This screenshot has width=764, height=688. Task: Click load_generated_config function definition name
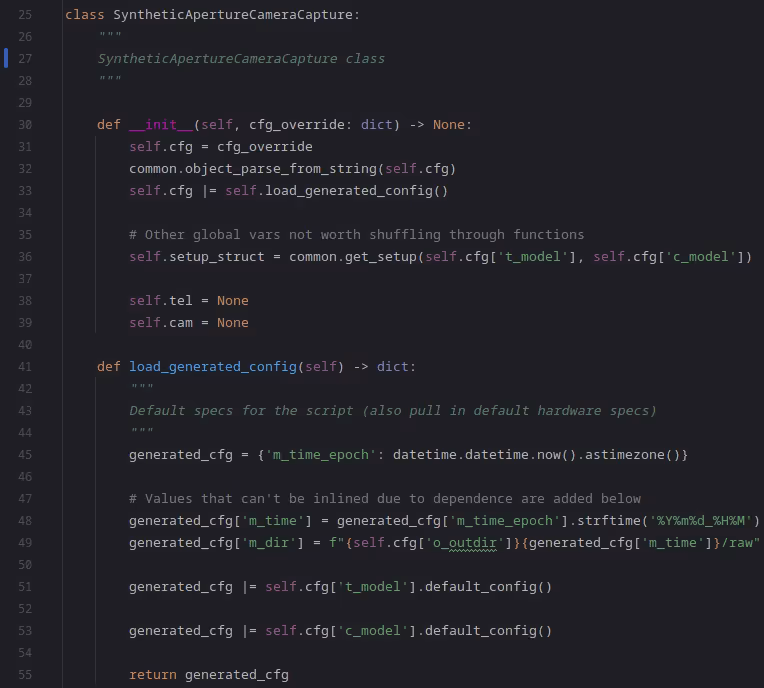(x=213, y=367)
